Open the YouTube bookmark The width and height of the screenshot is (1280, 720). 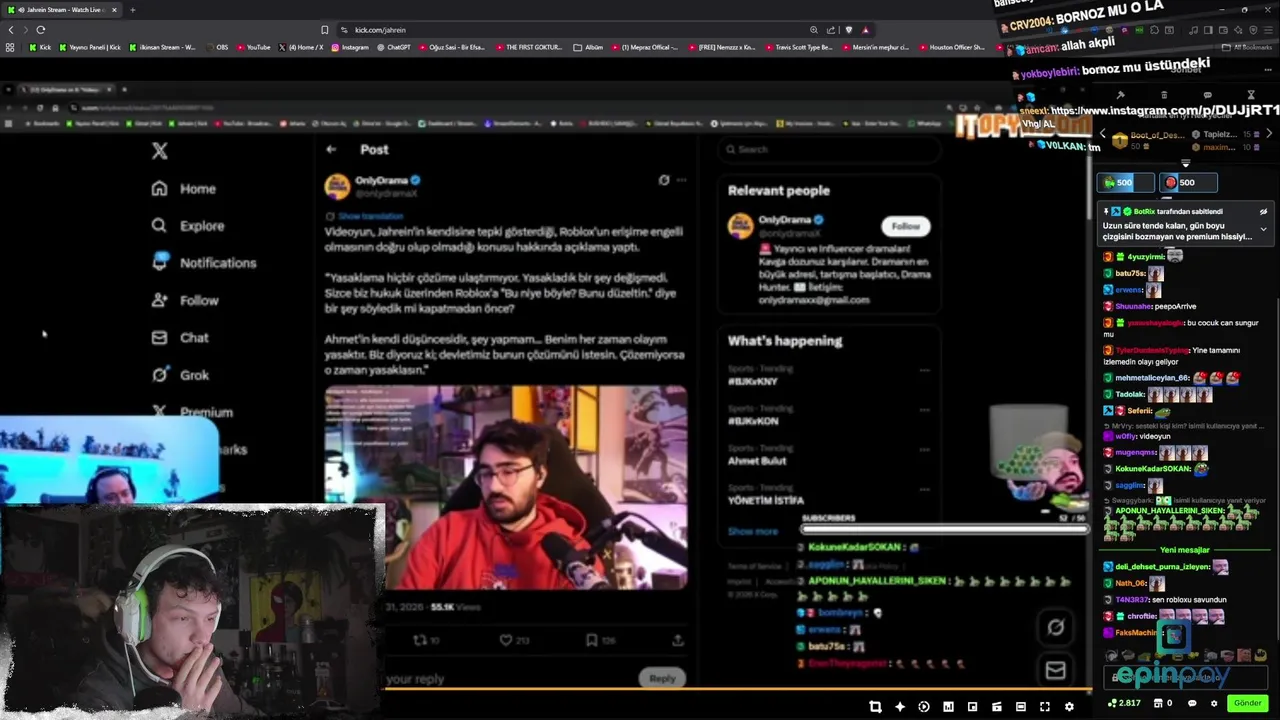pyautogui.click(x=253, y=47)
